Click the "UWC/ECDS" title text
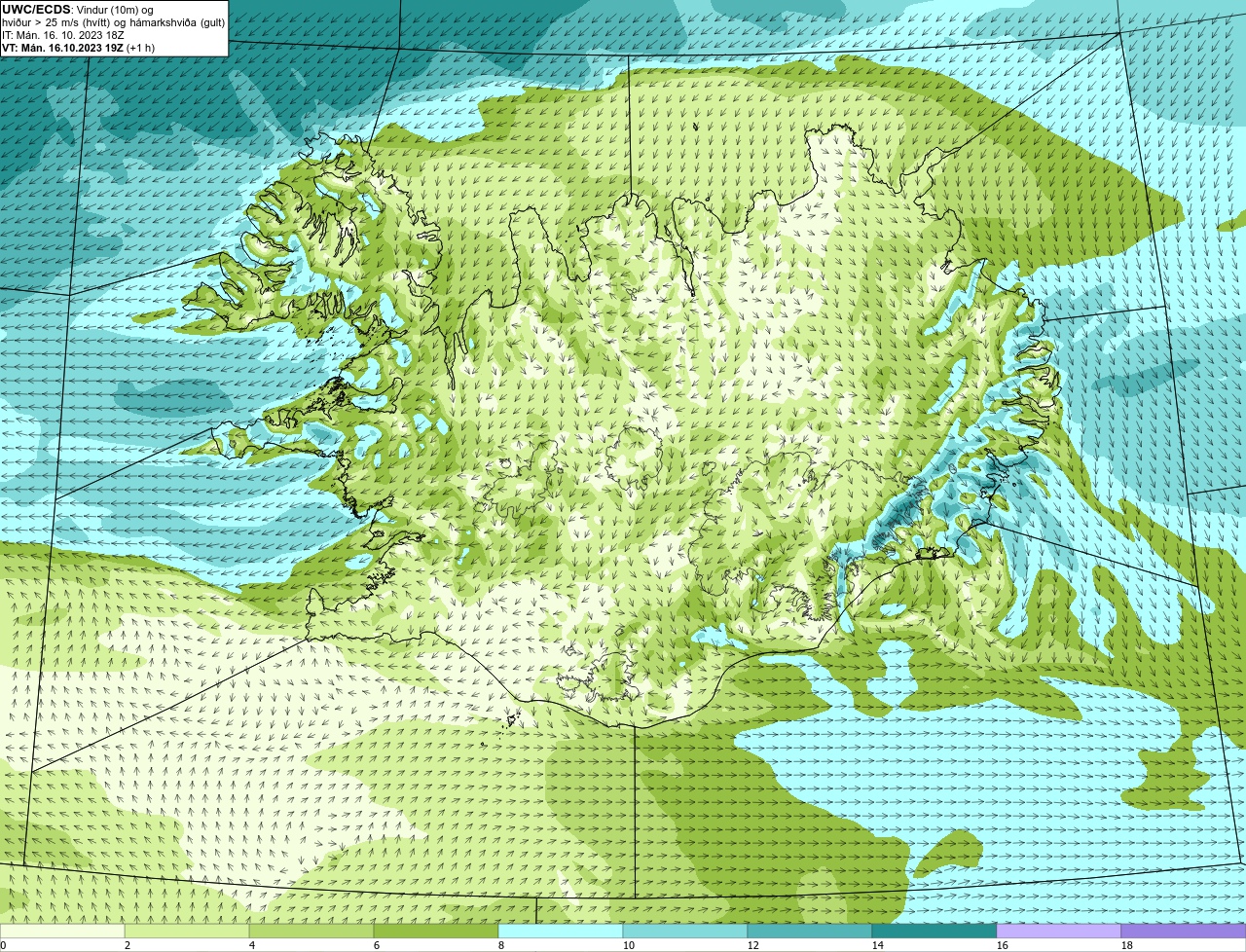 click(x=36, y=10)
